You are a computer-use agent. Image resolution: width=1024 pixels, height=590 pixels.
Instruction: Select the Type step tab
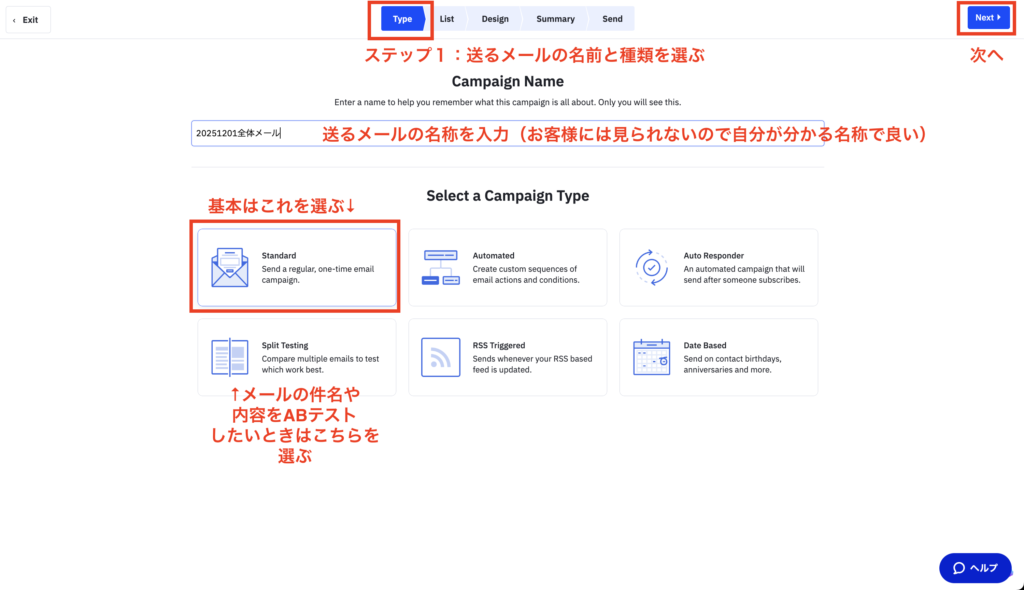pos(402,19)
